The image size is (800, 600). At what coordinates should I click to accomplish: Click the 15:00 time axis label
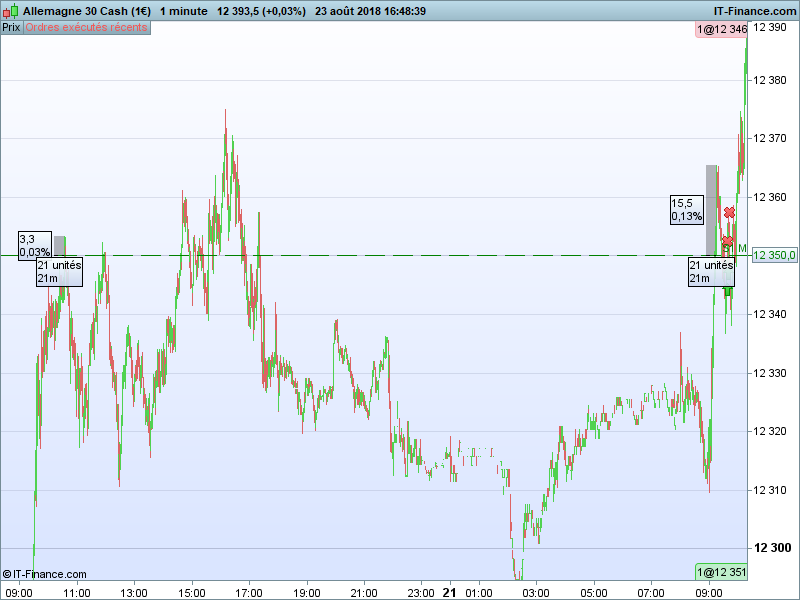[192, 593]
